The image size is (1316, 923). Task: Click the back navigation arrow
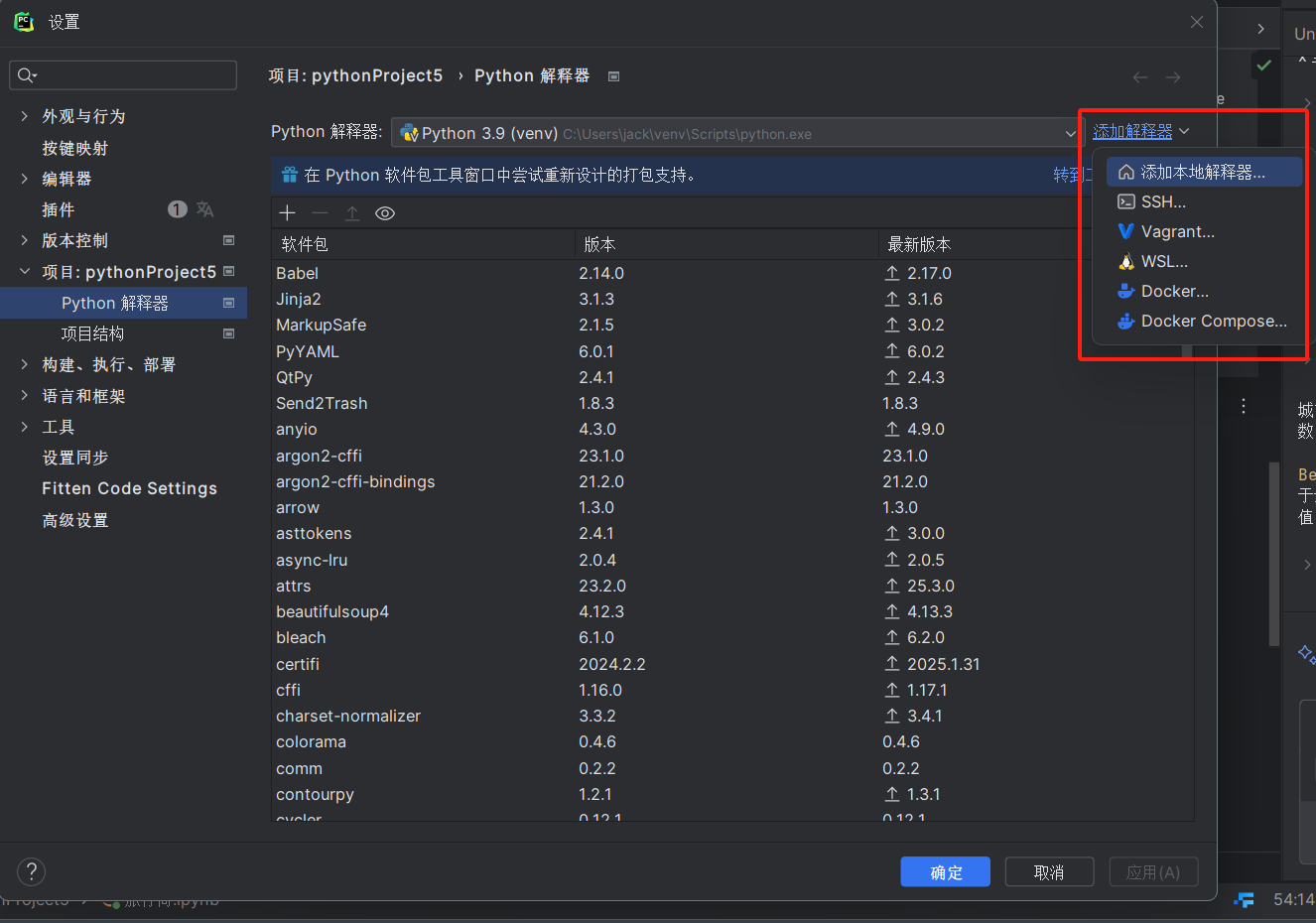[x=1140, y=76]
